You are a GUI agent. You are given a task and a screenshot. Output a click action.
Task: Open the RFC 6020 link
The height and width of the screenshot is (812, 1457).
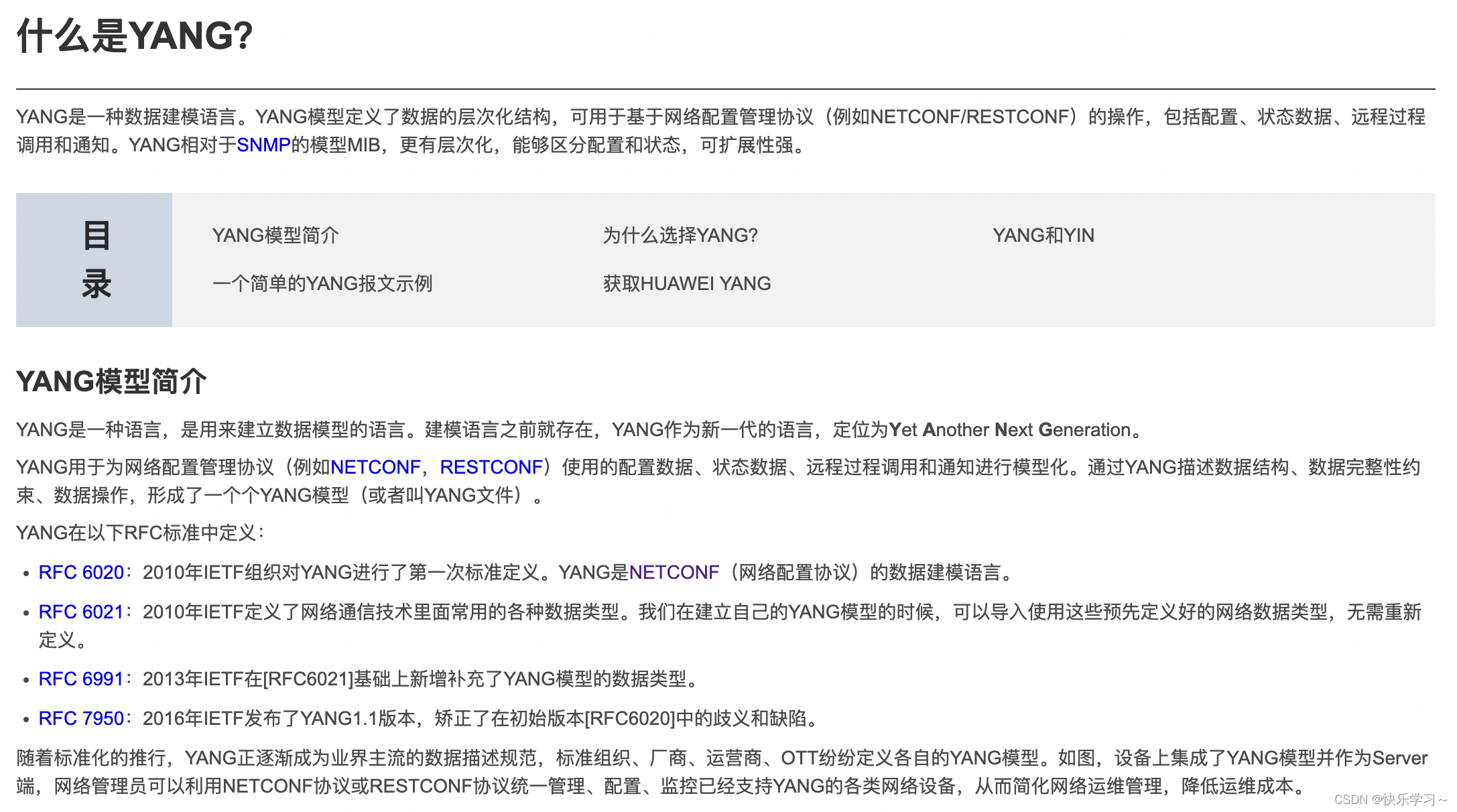[x=81, y=572]
